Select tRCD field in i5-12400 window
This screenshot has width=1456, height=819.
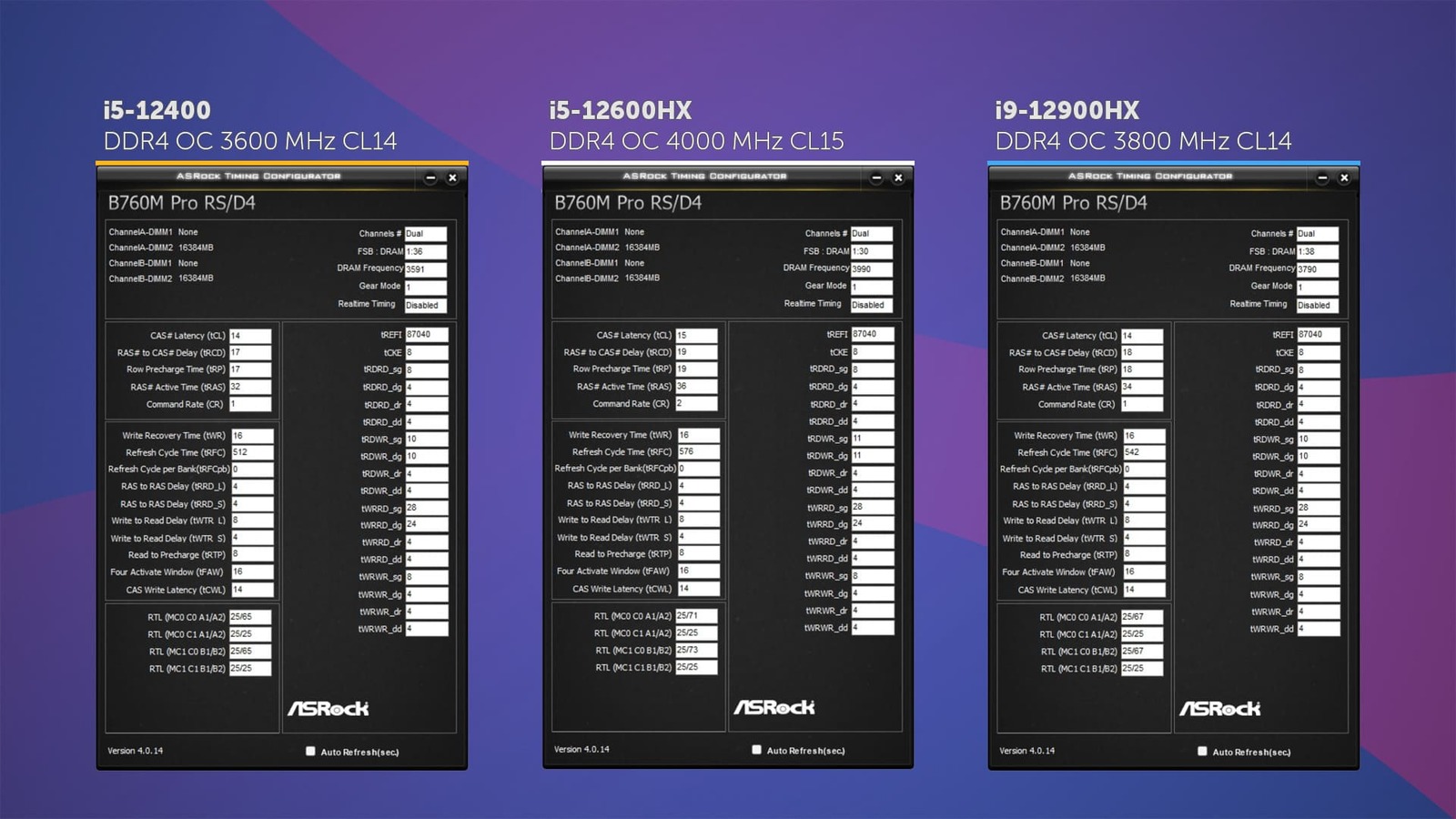[x=250, y=352]
